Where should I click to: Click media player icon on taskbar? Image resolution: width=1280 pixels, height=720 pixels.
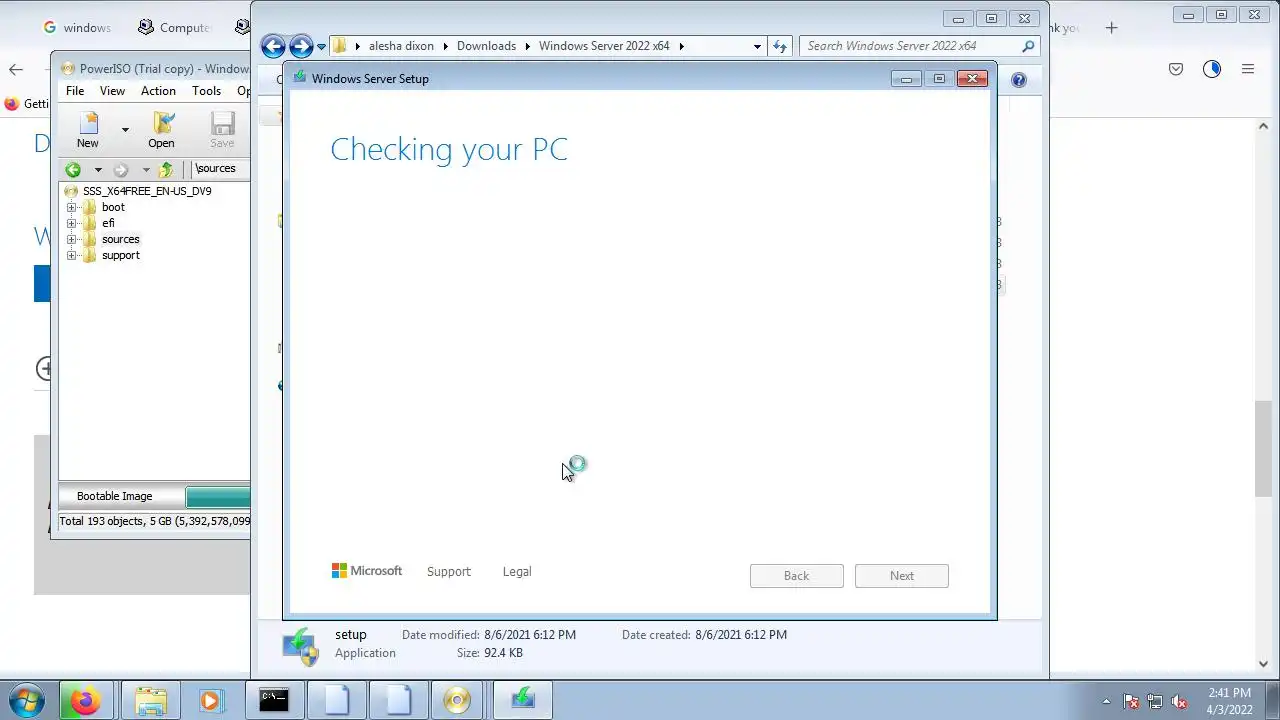pyautogui.click(x=210, y=700)
